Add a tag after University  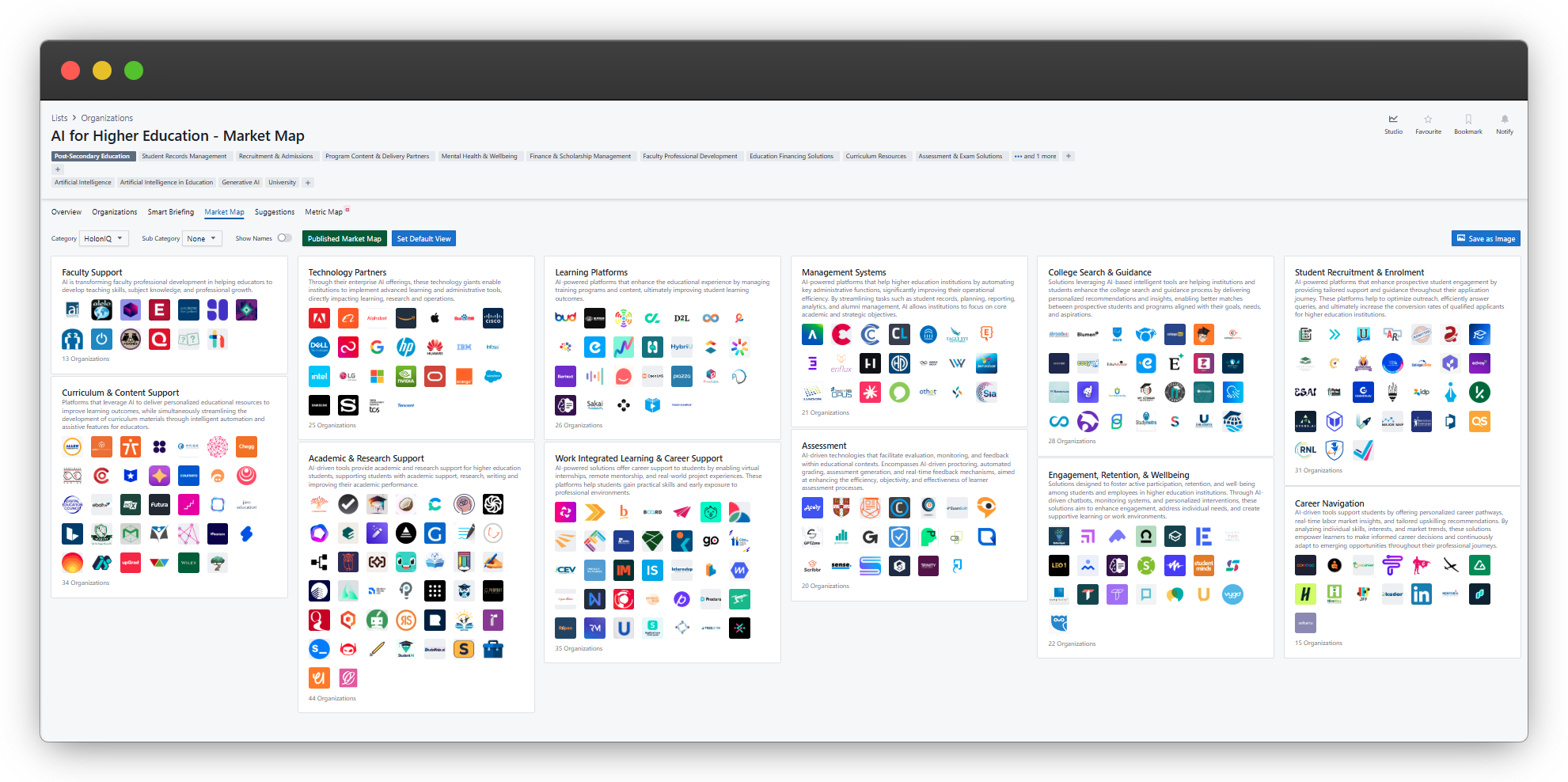(308, 183)
